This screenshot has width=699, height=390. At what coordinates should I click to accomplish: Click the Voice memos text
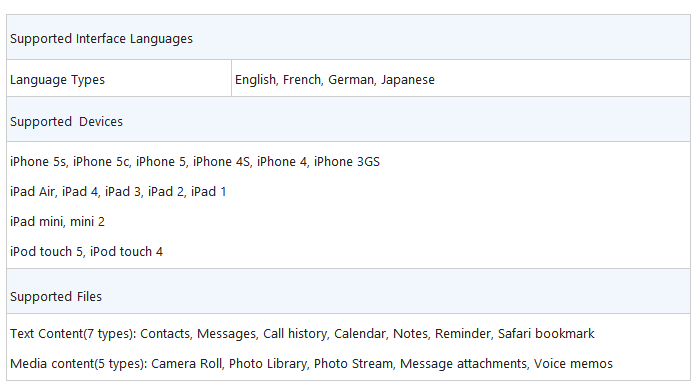[573, 364]
